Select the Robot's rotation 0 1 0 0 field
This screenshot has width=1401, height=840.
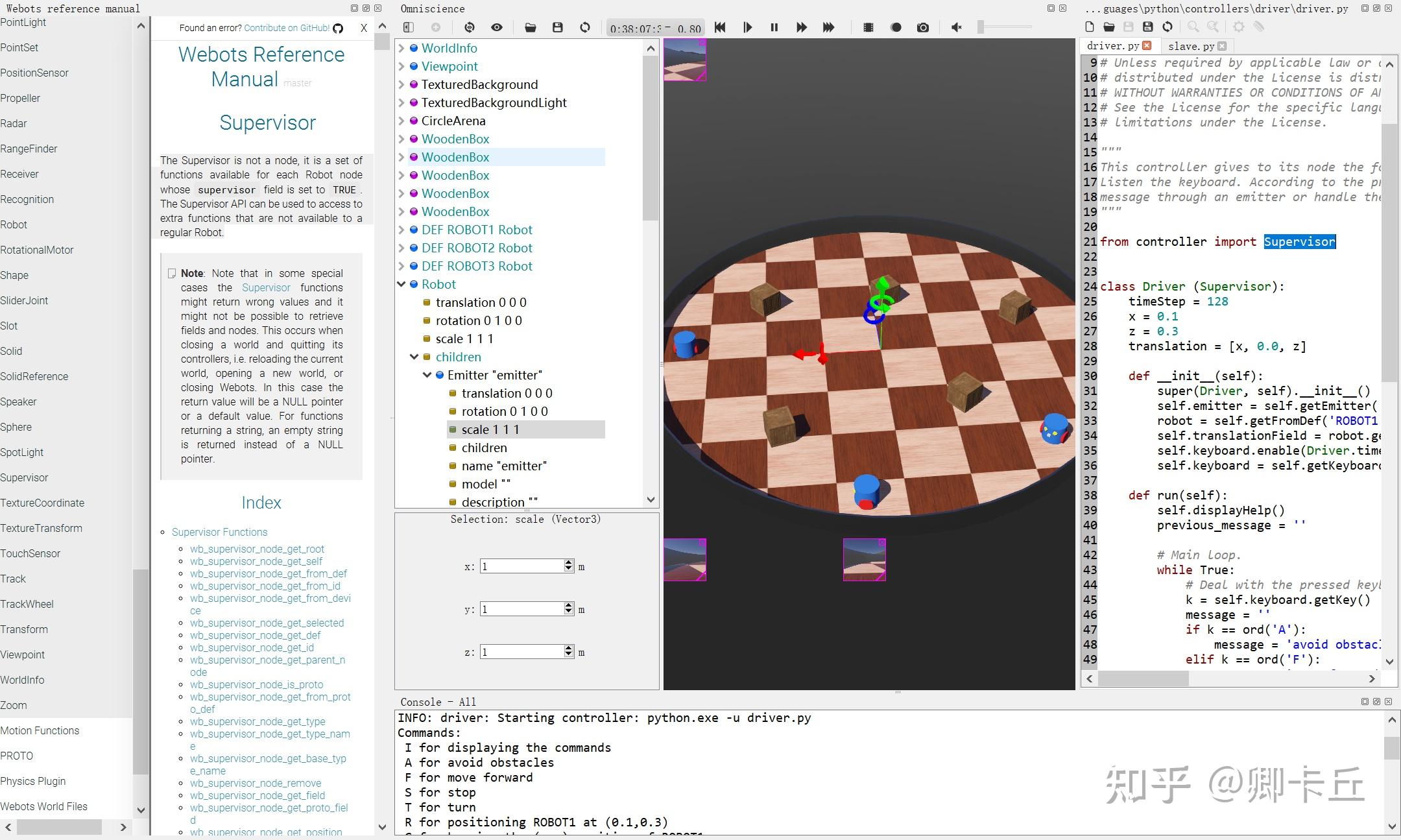pyautogui.click(x=479, y=320)
